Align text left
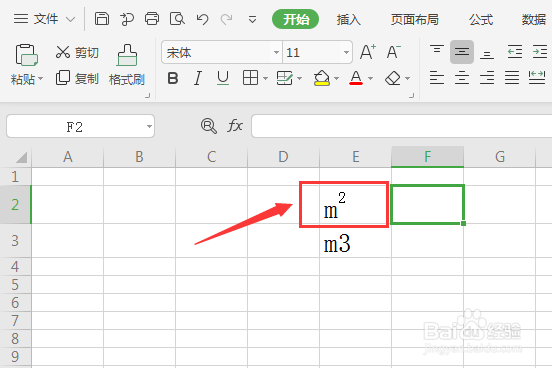This screenshot has width=552, height=368. 437,78
